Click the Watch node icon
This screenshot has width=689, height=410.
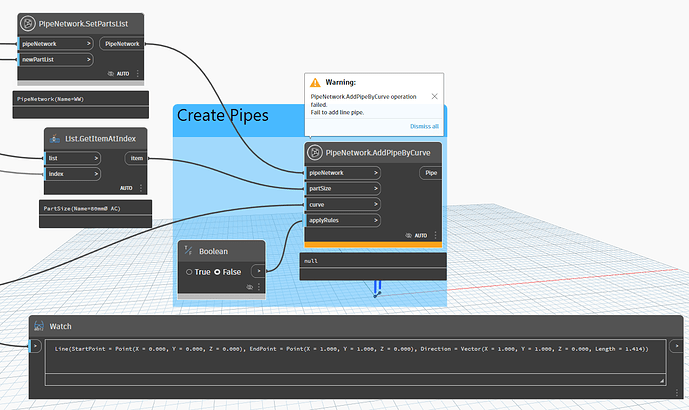click(39, 326)
